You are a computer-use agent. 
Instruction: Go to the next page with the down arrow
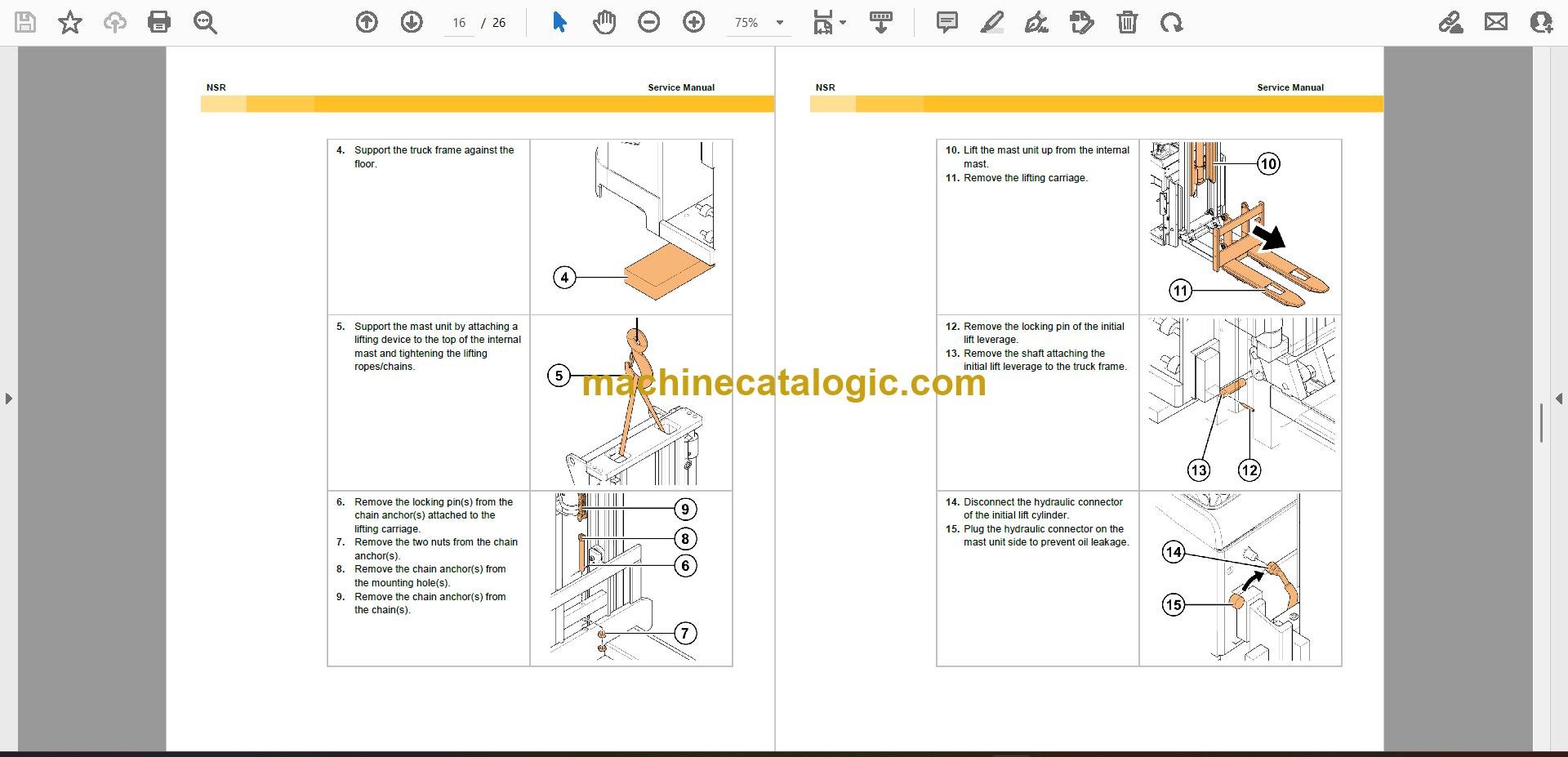coord(412,23)
